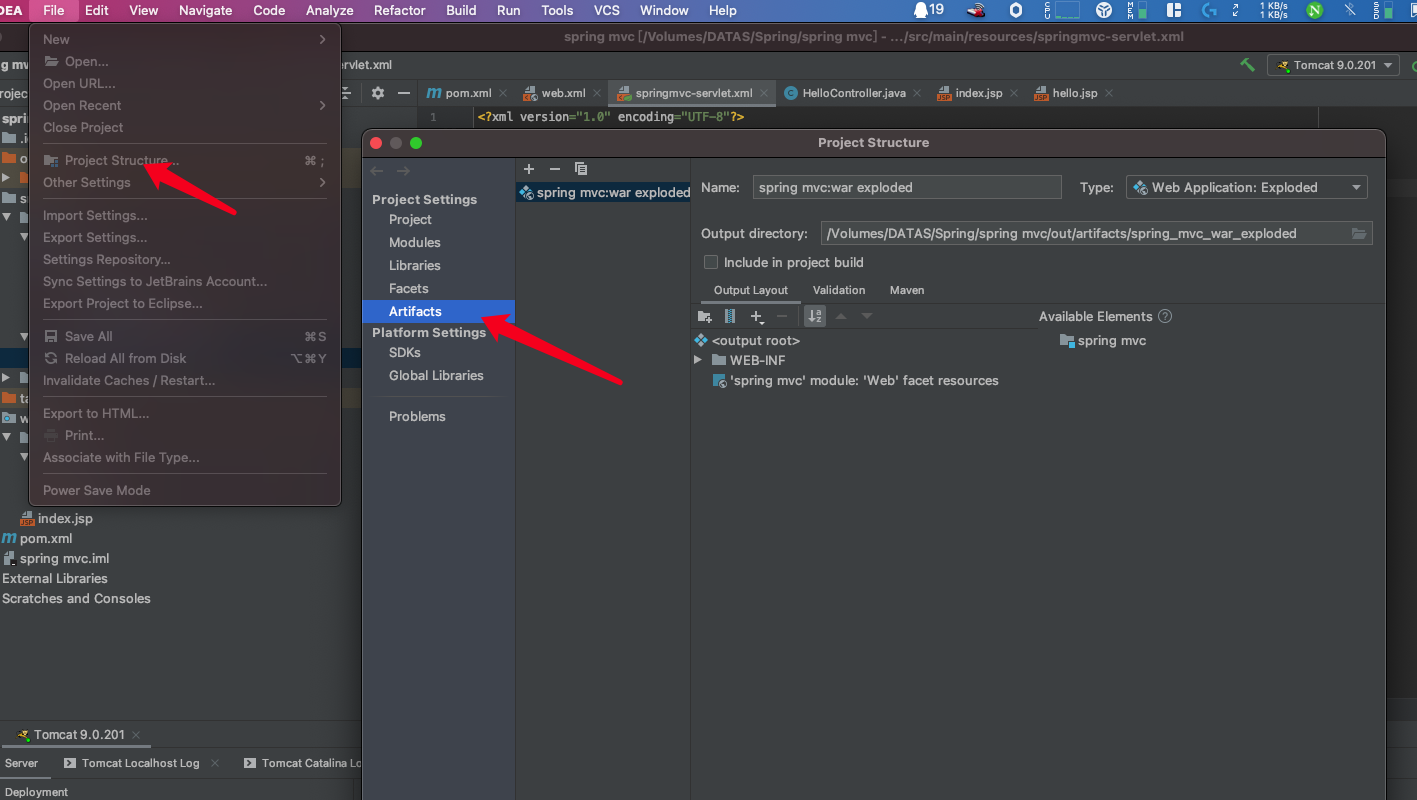Open the Navigate menu

tap(205, 10)
